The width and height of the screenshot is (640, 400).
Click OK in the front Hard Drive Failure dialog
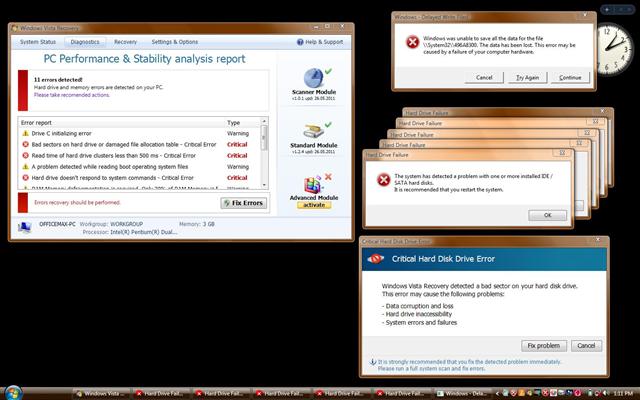(x=547, y=215)
